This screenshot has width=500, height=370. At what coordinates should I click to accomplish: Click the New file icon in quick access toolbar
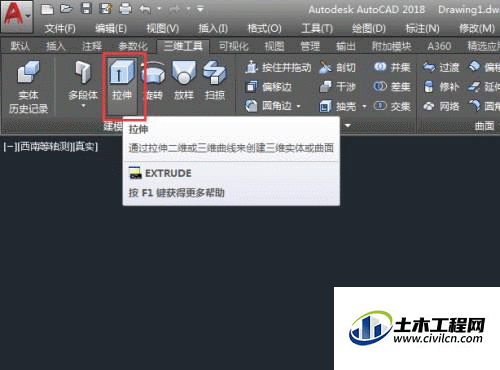pyautogui.click(x=47, y=9)
